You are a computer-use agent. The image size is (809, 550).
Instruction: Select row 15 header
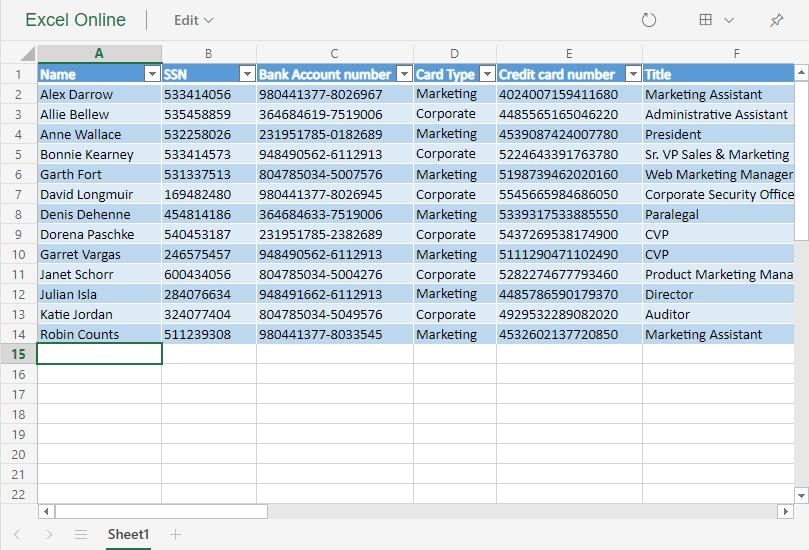pos(18,354)
